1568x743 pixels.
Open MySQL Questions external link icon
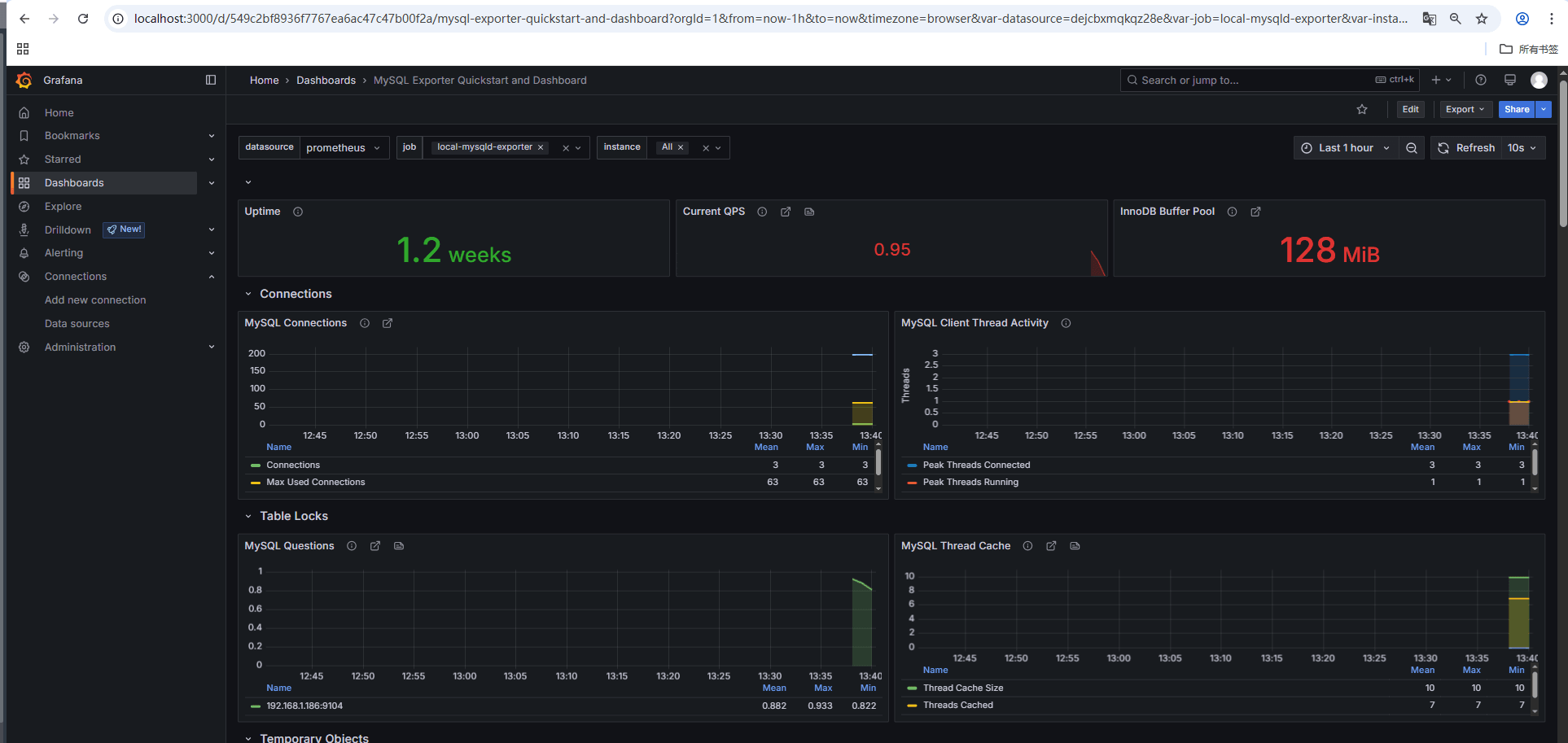pyautogui.click(x=375, y=546)
